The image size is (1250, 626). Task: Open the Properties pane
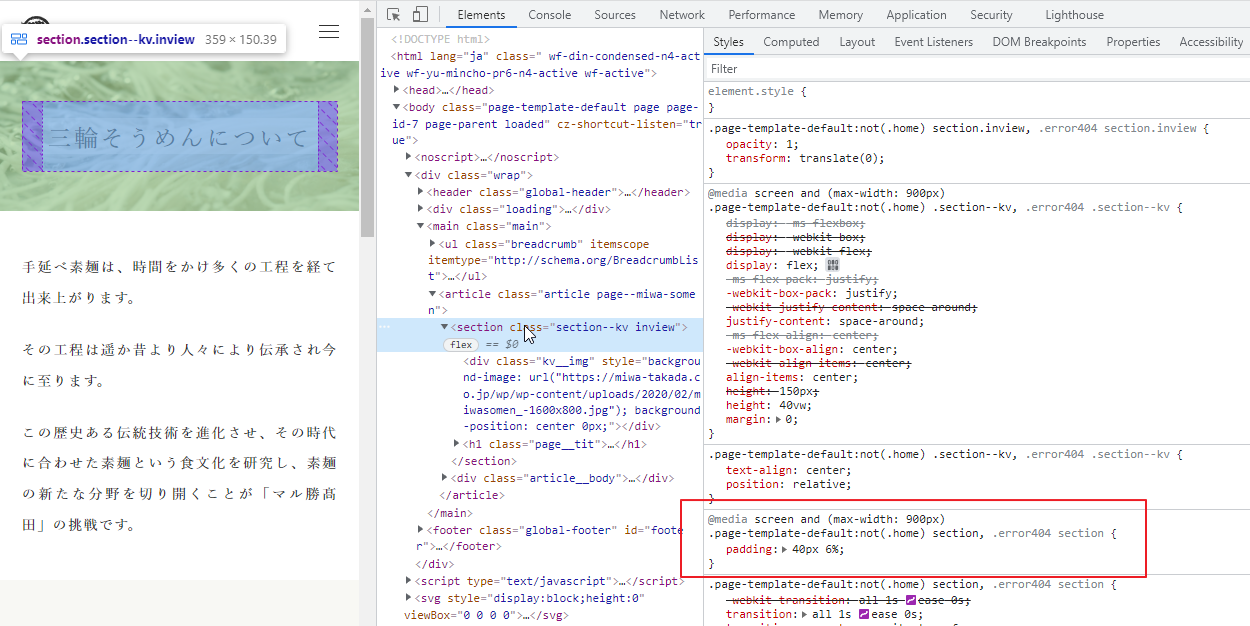pos(1133,42)
